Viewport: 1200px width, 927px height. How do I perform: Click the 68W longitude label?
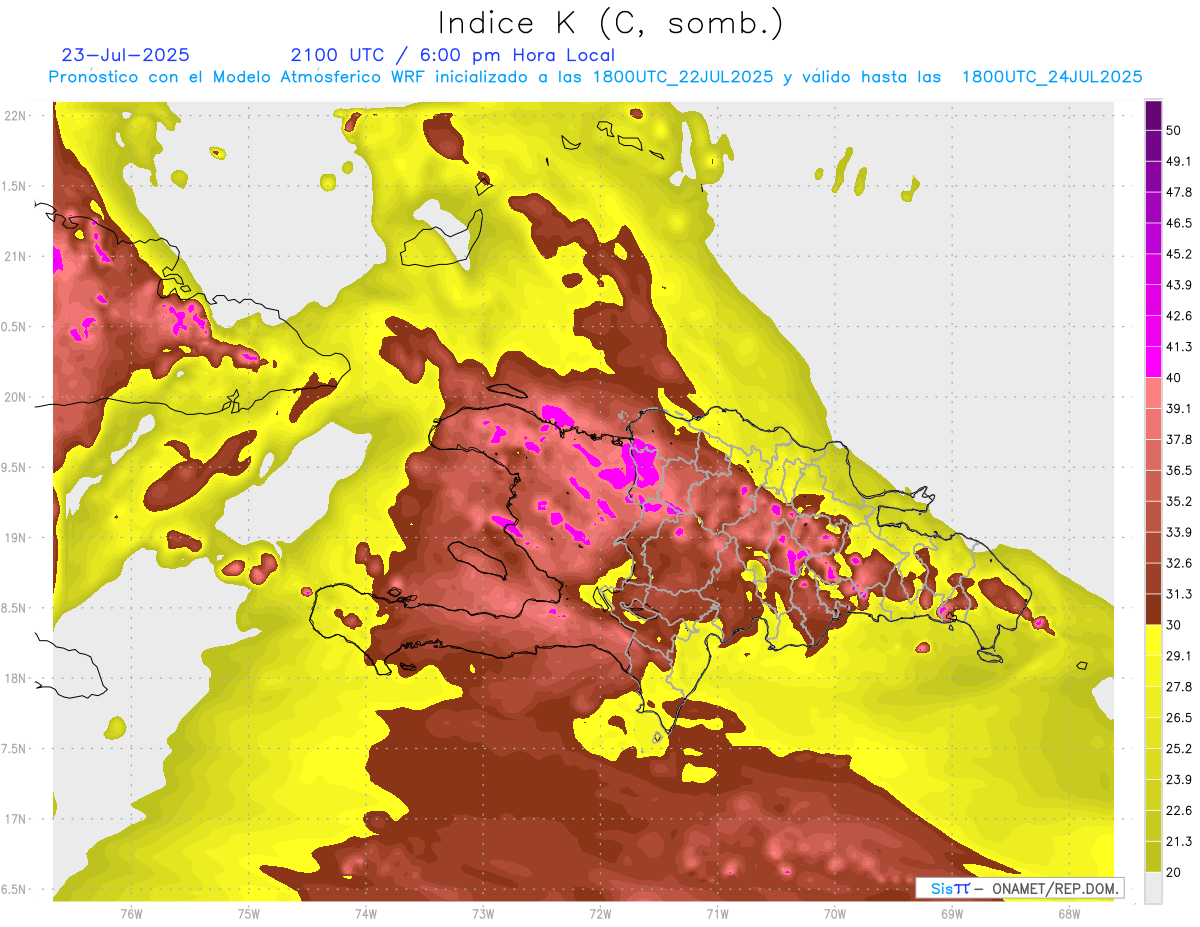click(x=1069, y=914)
